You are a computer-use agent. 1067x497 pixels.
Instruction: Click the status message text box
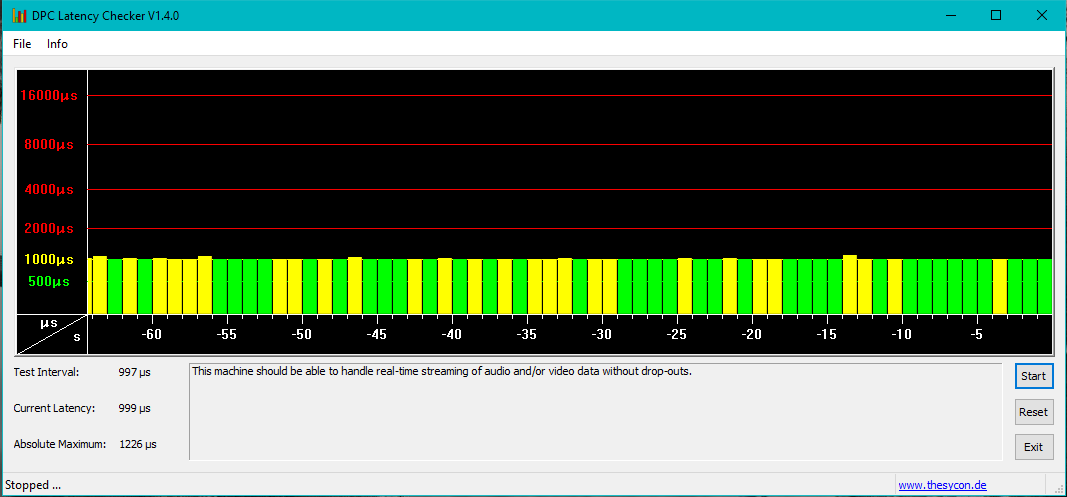tap(595, 412)
